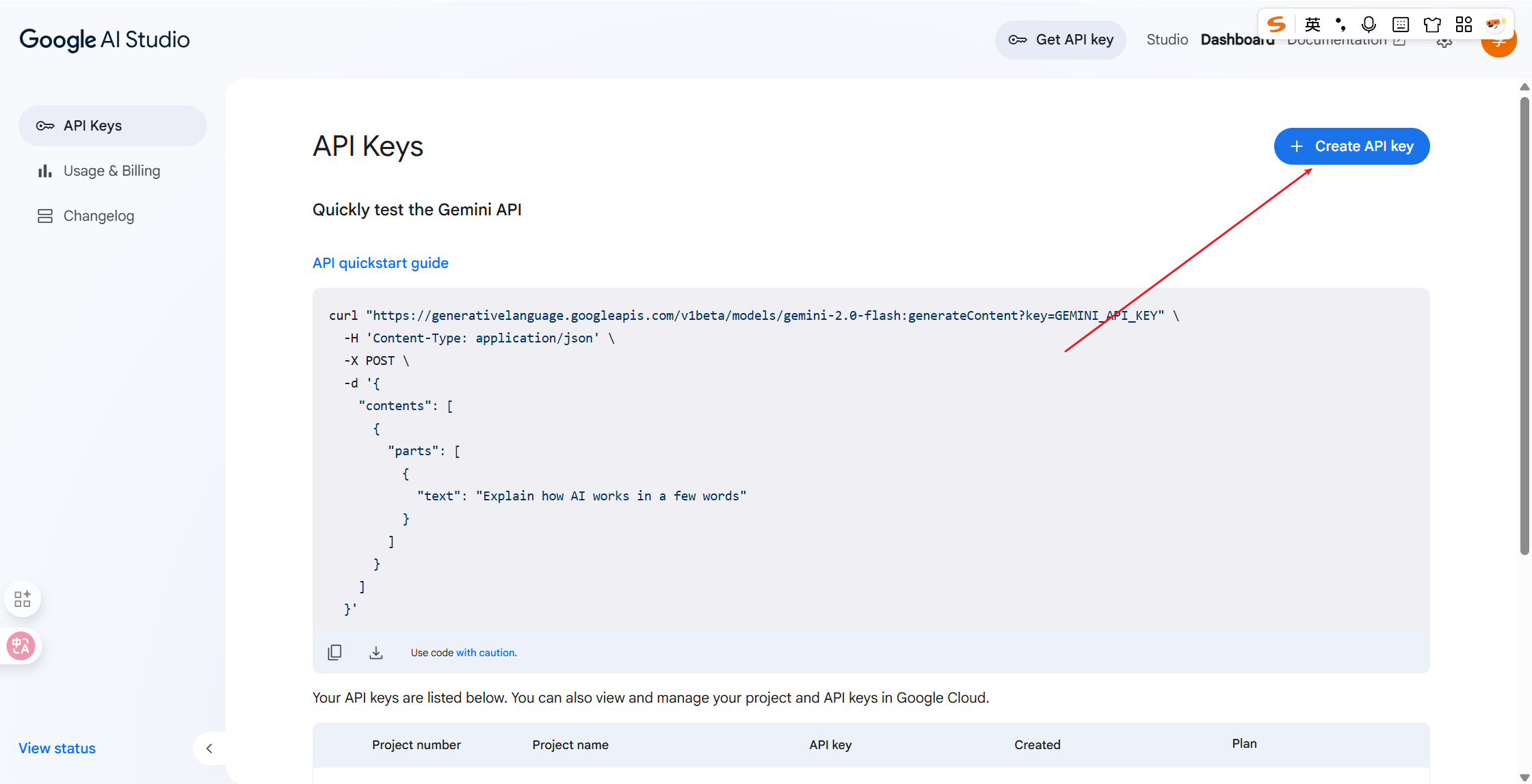
Task: Toggle Sogou English/Chinese input mode
Action: click(1312, 25)
